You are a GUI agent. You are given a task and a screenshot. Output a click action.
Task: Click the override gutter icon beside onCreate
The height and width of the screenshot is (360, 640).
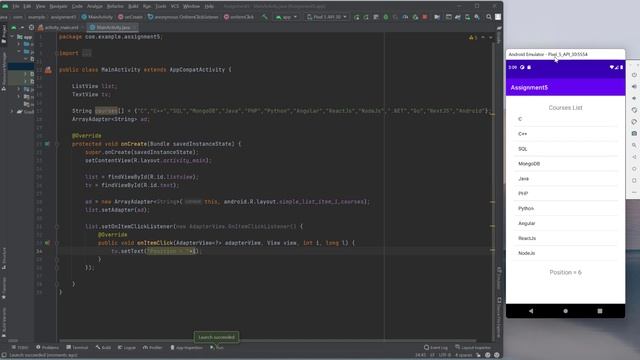point(47,144)
